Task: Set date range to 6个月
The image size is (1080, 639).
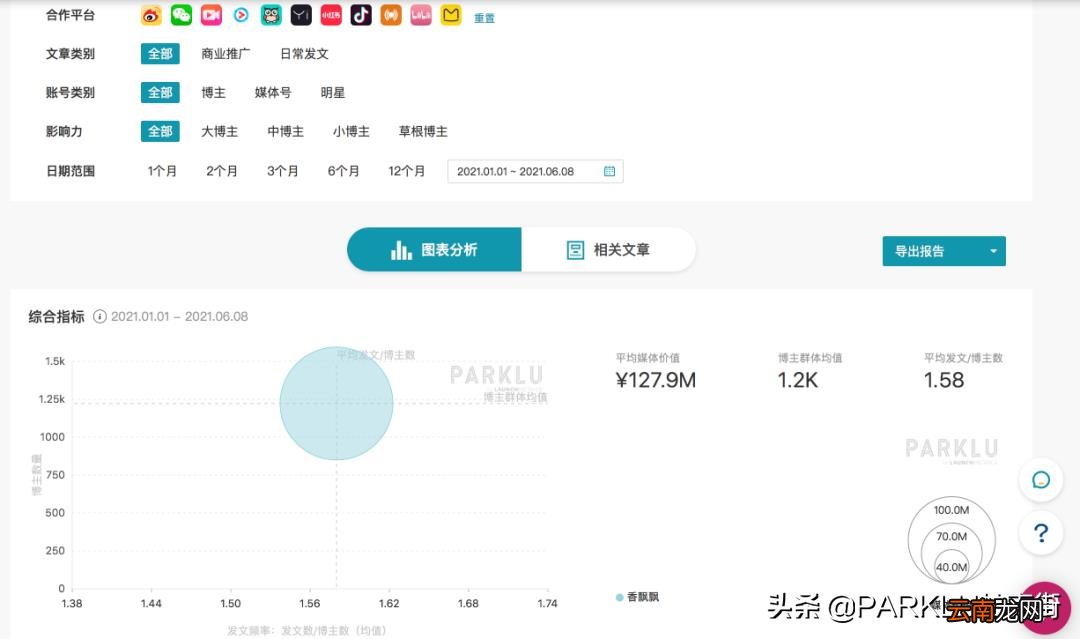Action: click(343, 171)
